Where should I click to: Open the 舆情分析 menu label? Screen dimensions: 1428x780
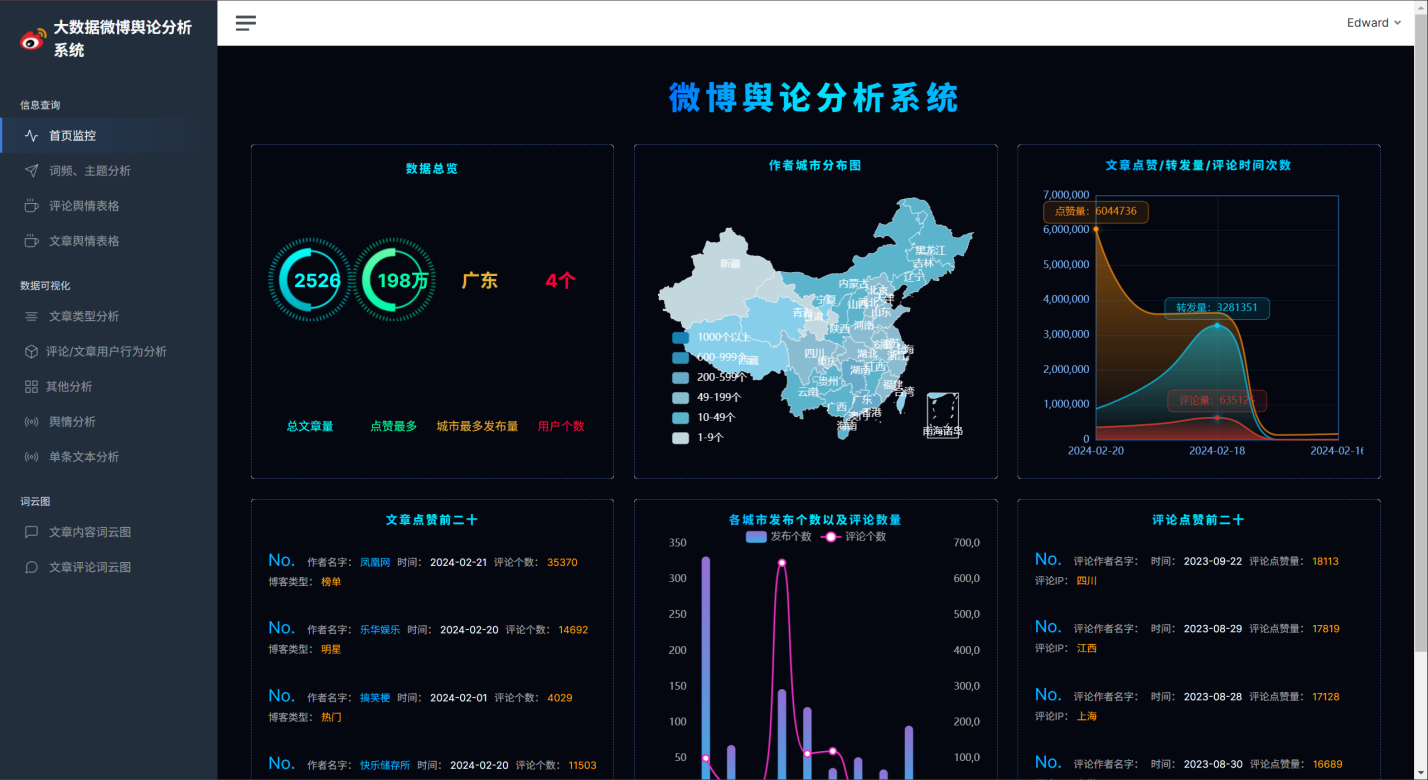73,422
